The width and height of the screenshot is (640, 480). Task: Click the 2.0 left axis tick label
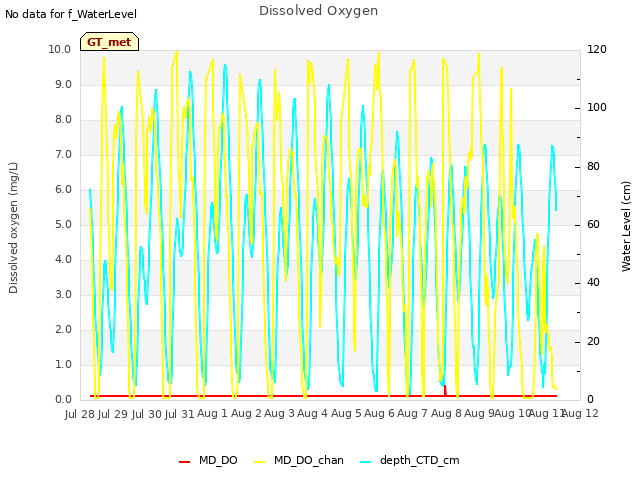63,329
